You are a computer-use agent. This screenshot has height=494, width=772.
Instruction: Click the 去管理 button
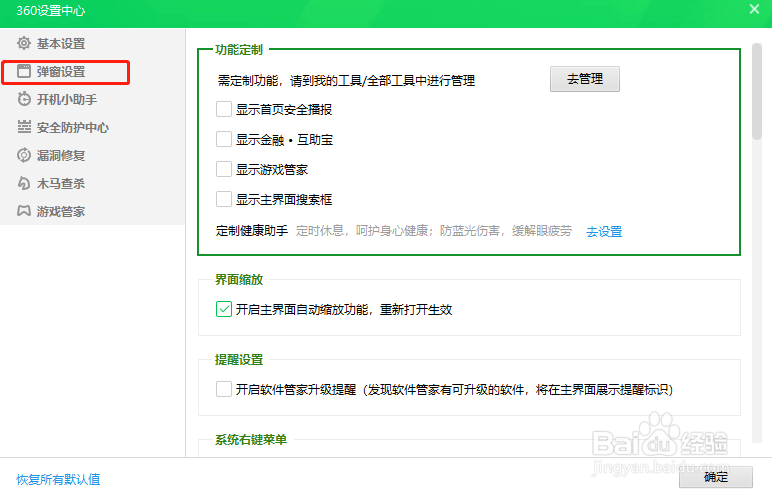click(584, 79)
